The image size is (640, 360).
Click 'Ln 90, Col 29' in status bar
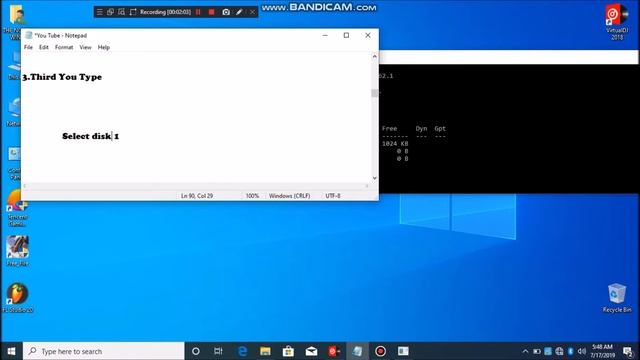pos(197,196)
